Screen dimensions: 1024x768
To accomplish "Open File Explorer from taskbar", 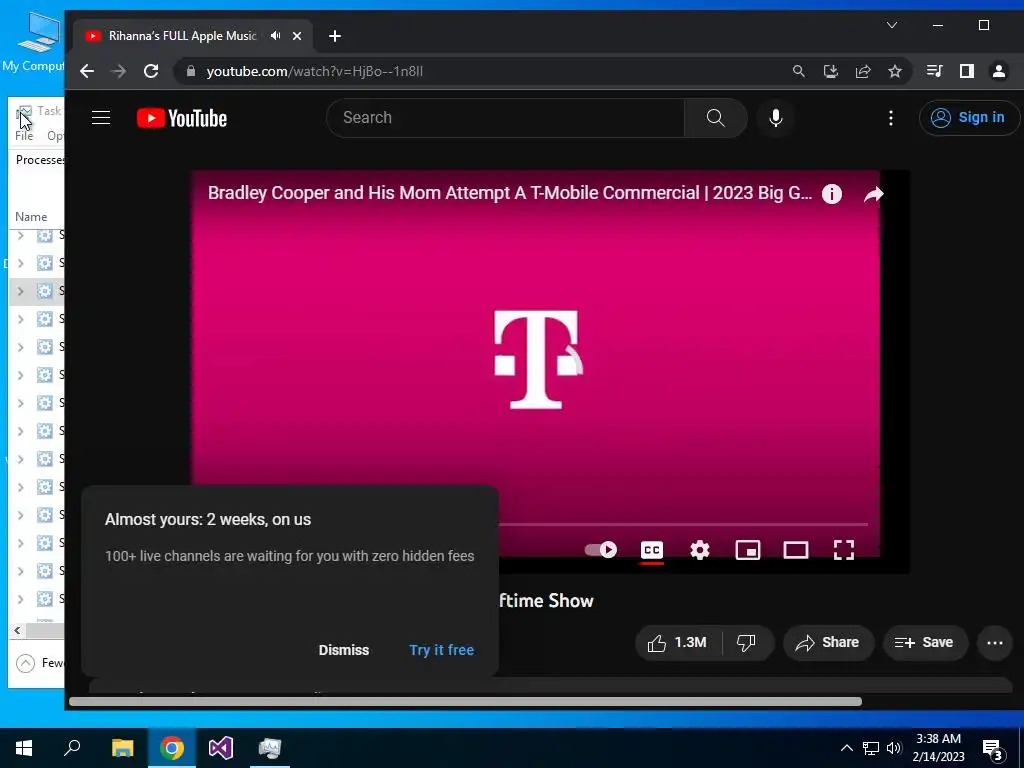I will [x=122, y=748].
